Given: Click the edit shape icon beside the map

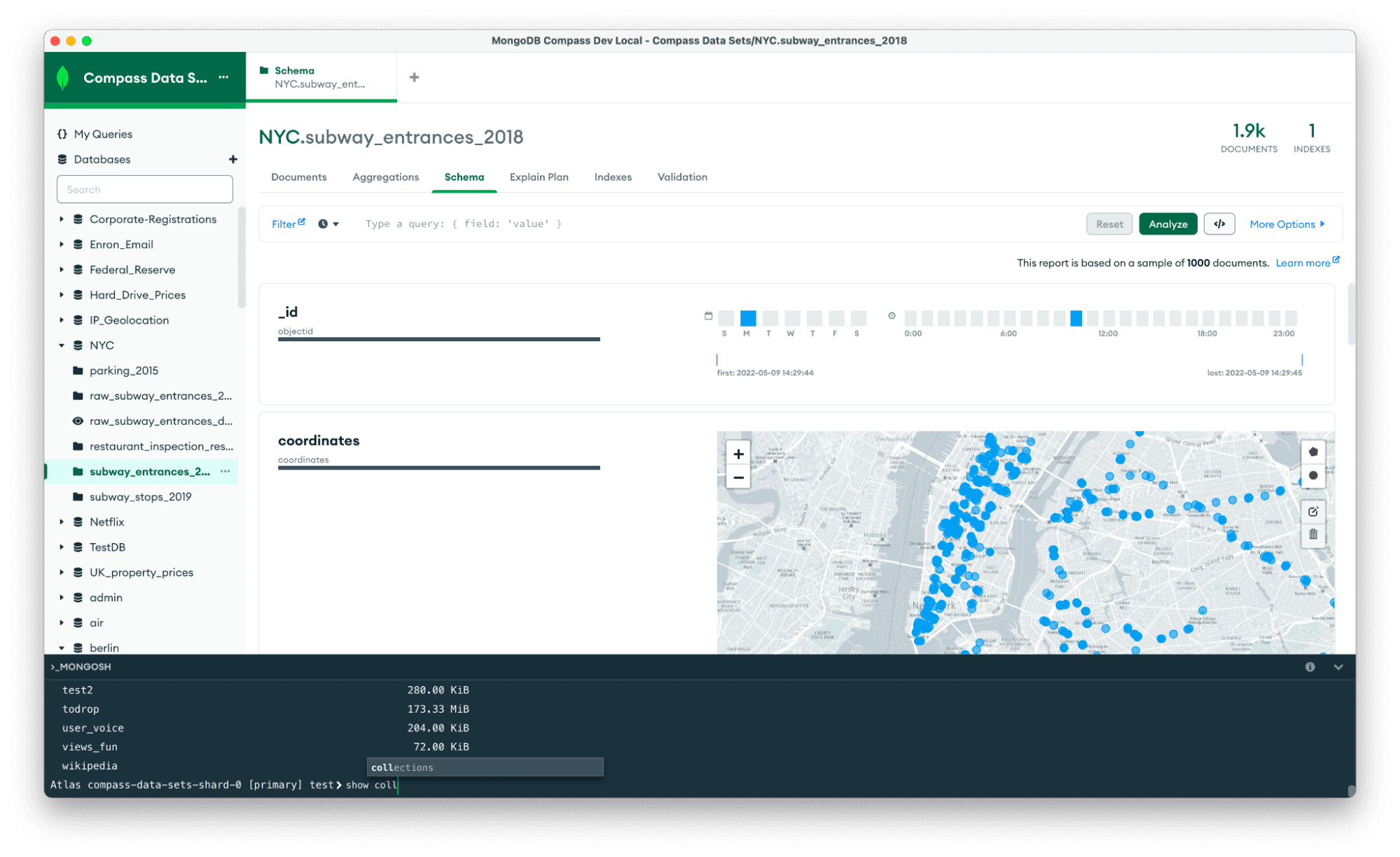Looking at the screenshot, I should coord(1313,511).
